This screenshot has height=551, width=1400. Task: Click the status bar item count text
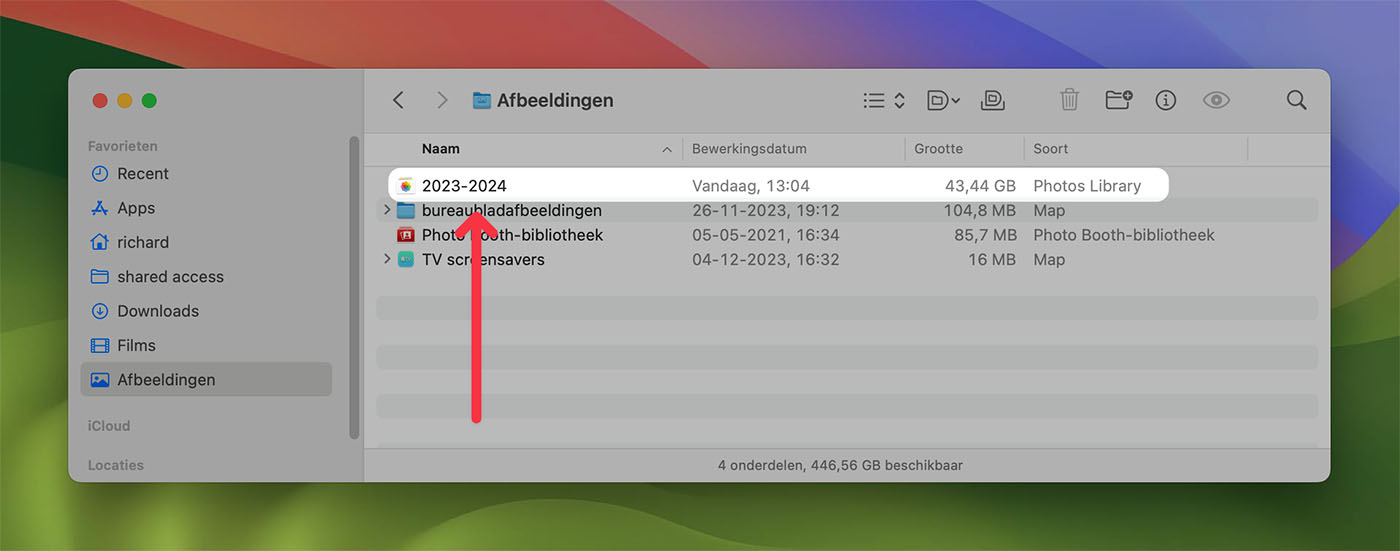tap(841, 465)
